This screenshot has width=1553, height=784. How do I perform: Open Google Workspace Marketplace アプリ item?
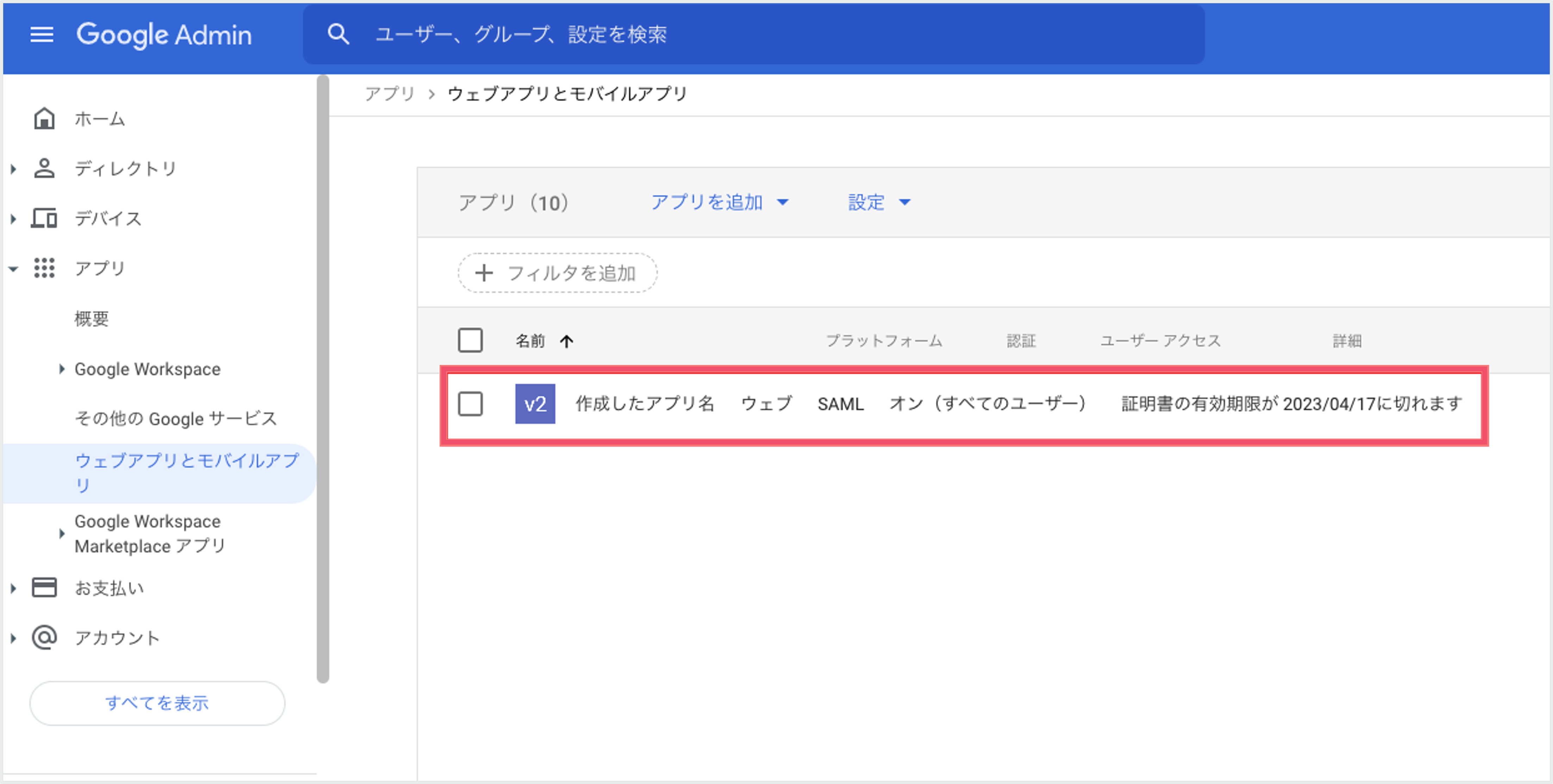[x=150, y=533]
